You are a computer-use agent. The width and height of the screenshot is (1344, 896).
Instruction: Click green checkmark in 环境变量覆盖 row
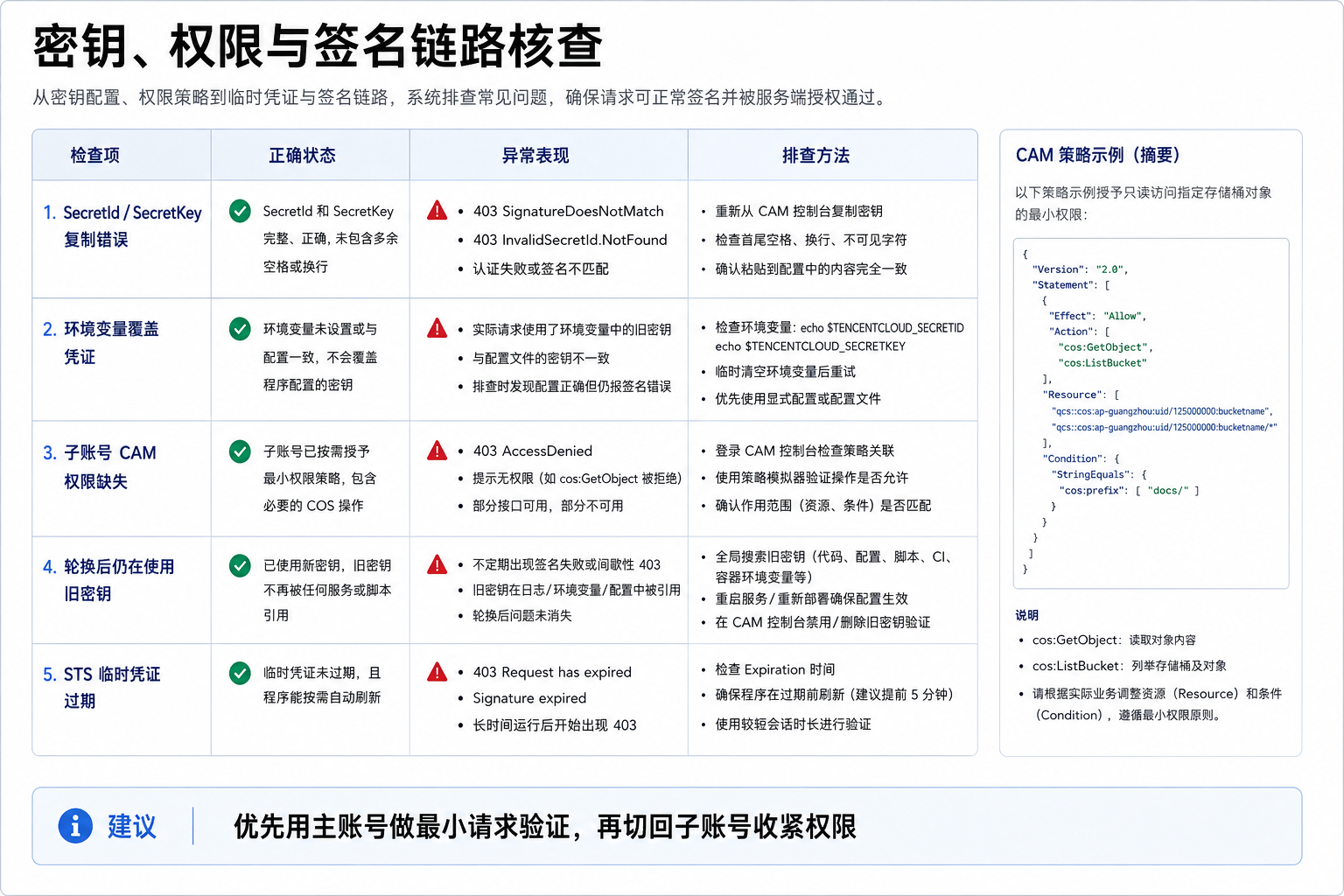pyautogui.click(x=240, y=329)
